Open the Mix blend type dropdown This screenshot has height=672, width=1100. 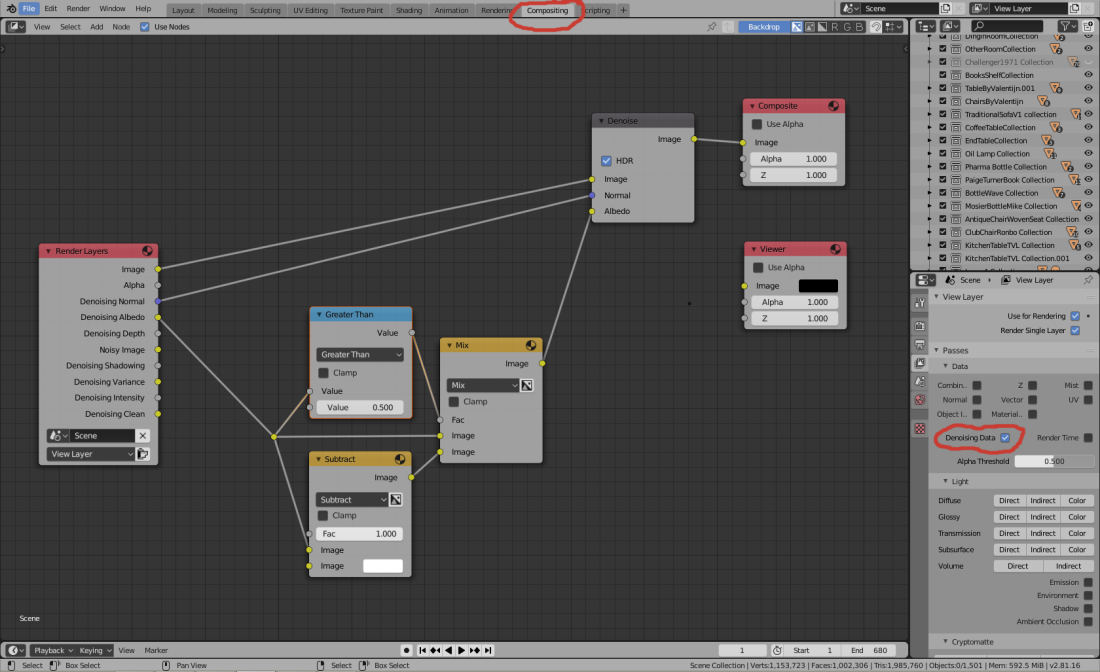click(483, 385)
